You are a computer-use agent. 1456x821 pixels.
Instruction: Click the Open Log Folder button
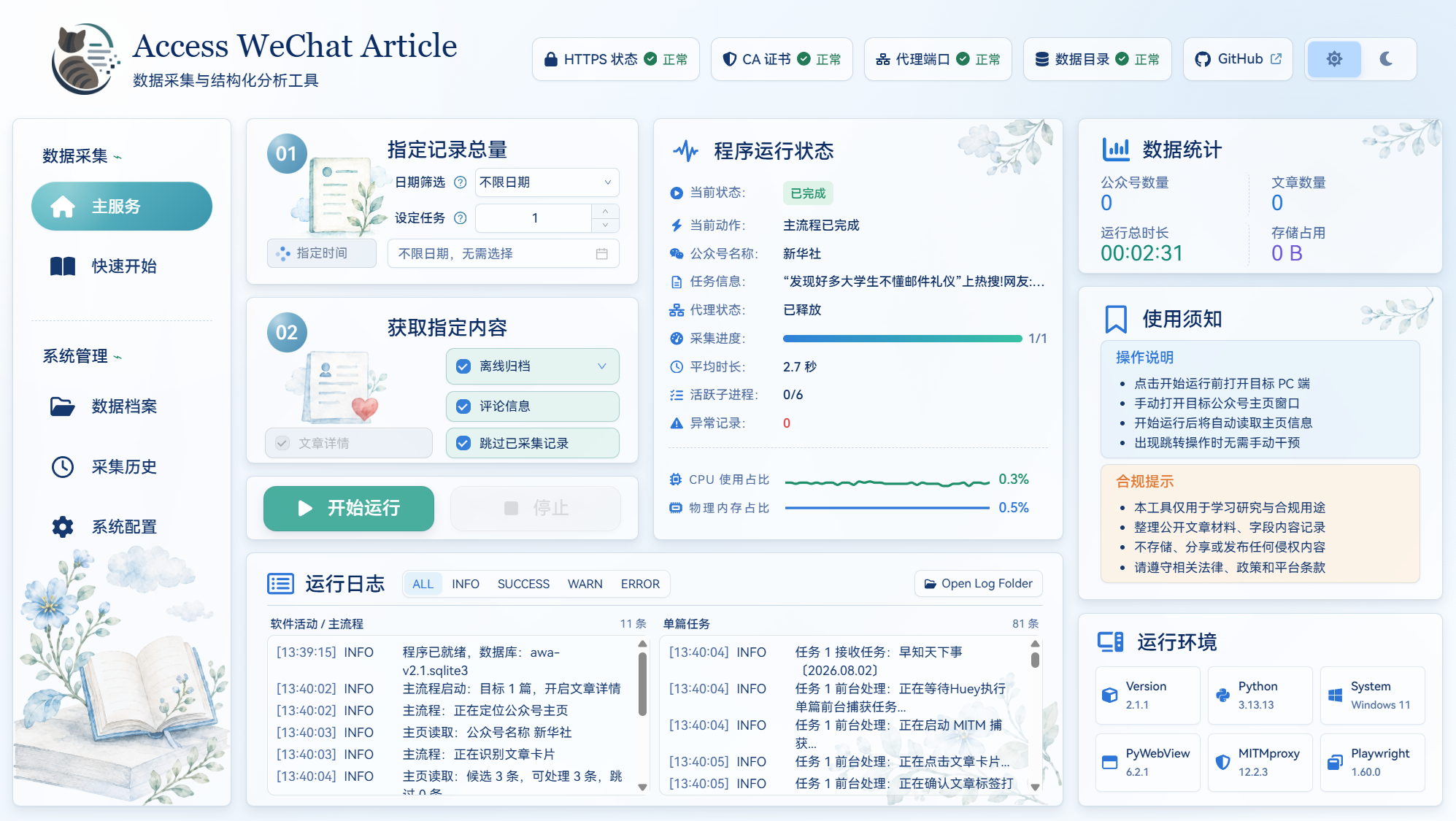(979, 584)
